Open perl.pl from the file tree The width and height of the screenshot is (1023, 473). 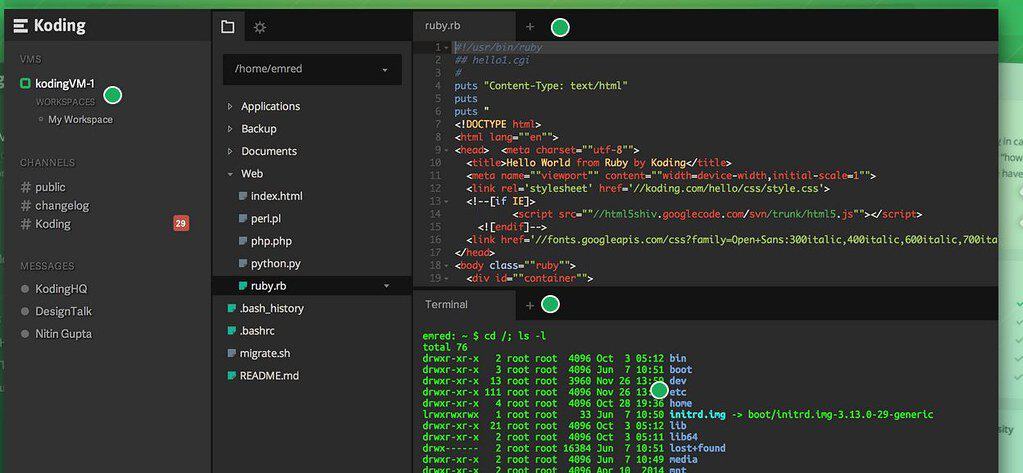[266, 219]
